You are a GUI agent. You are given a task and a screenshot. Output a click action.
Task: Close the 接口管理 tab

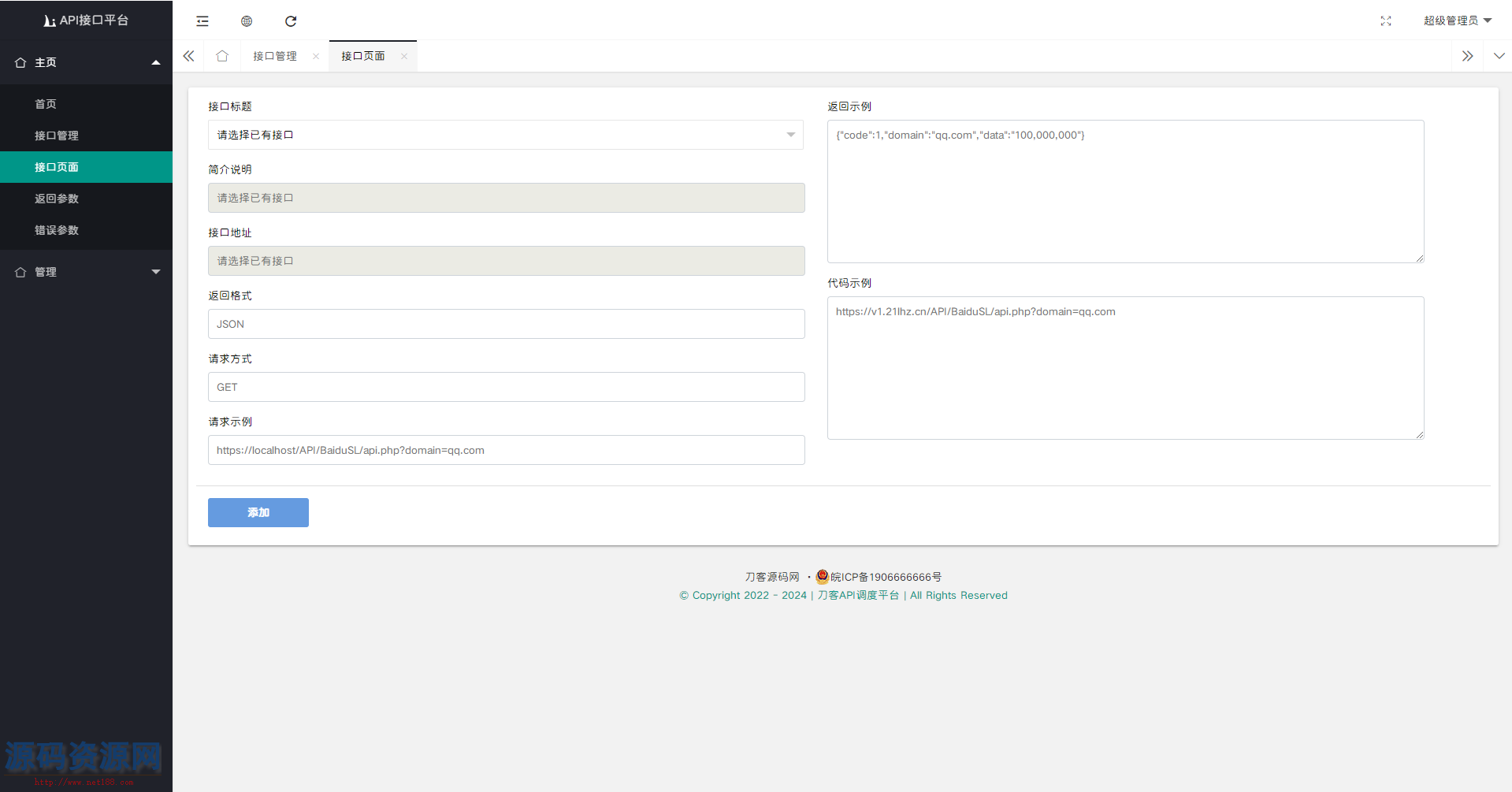(x=316, y=56)
